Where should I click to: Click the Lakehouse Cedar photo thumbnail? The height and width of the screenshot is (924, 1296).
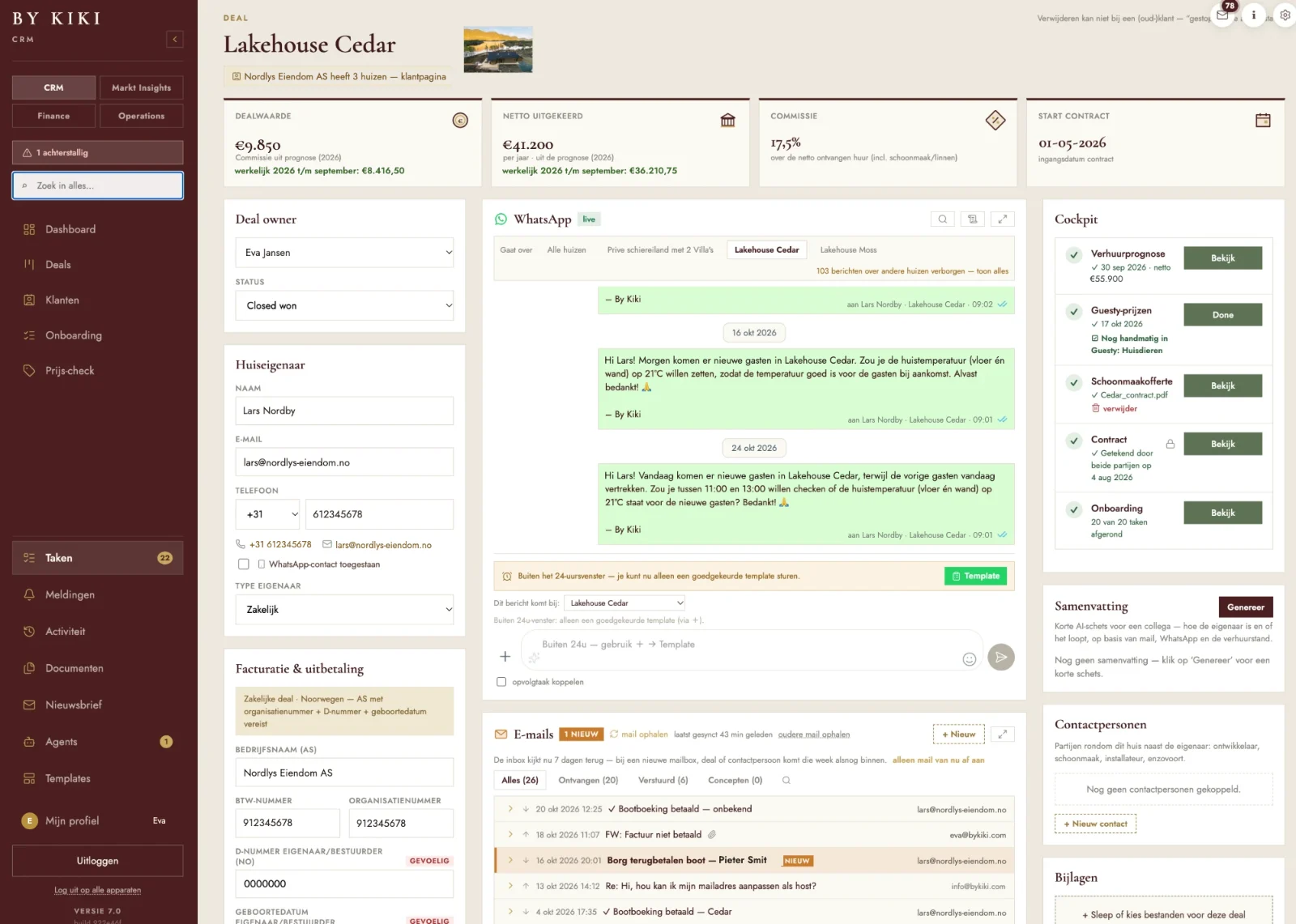coord(498,49)
